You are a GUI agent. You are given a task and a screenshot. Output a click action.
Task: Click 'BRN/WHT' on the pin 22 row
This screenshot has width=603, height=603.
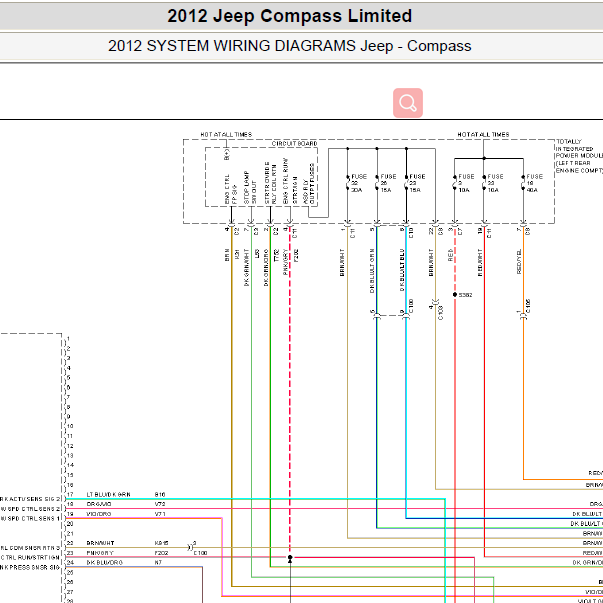click(100, 543)
